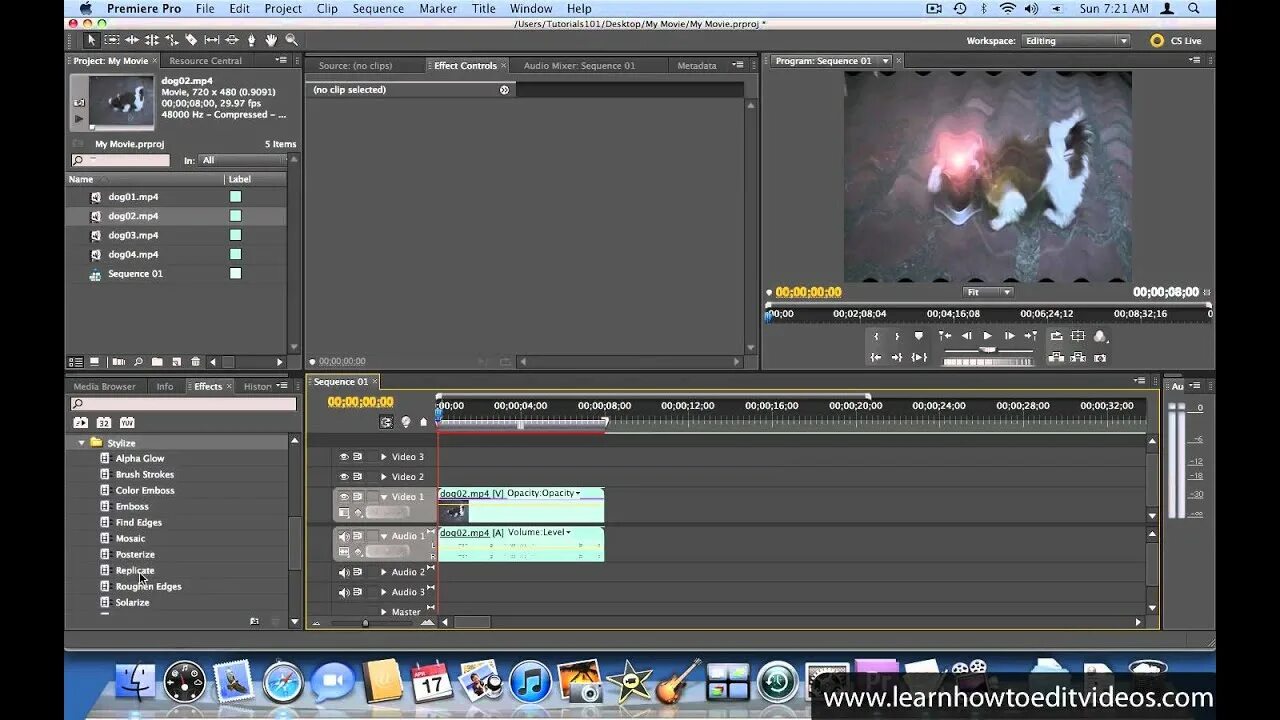
Task: Click Play in Program monitor
Action: [x=987, y=336]
